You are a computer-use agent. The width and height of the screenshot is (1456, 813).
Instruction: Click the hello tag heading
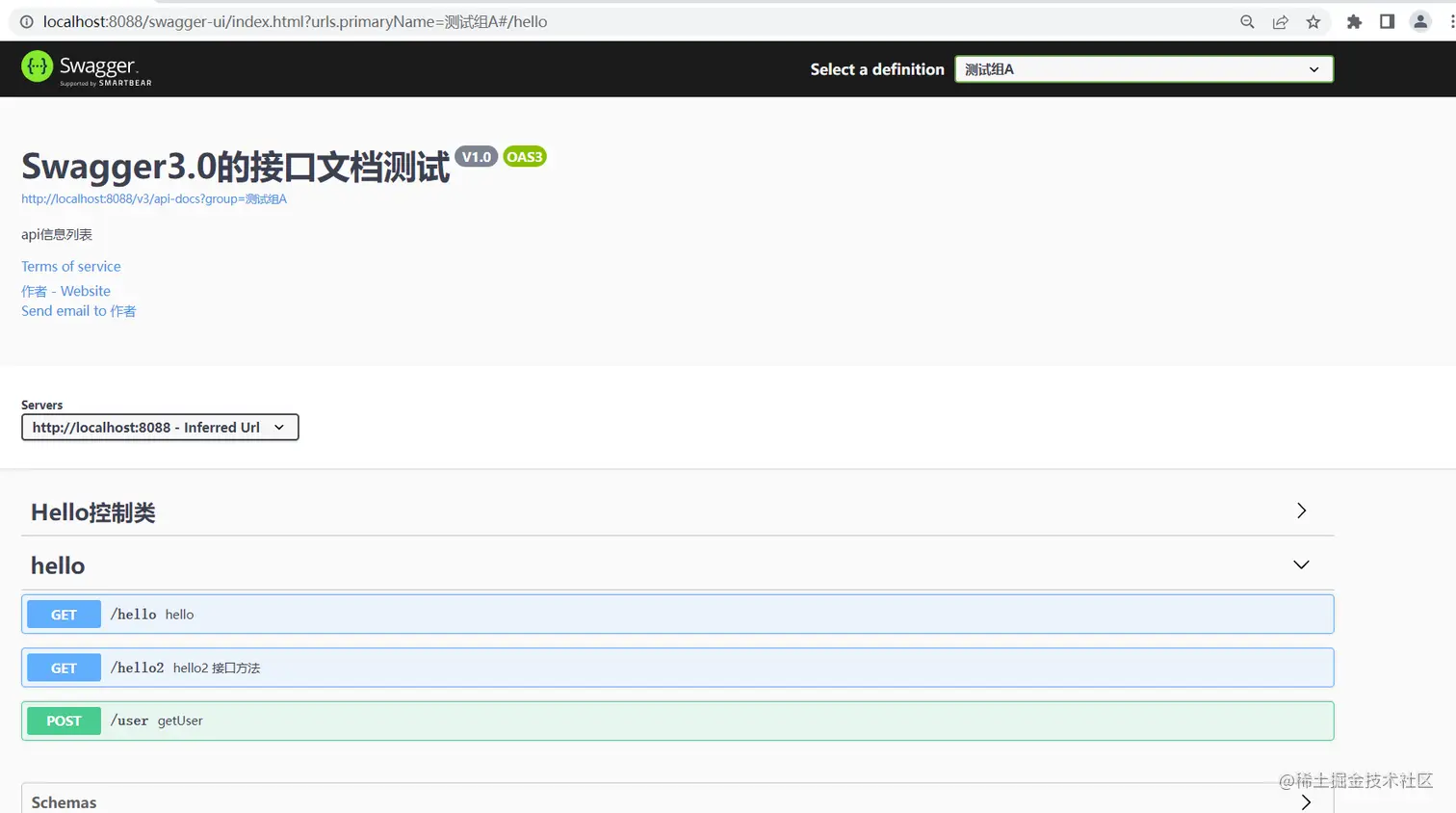(x=58, y=565)
